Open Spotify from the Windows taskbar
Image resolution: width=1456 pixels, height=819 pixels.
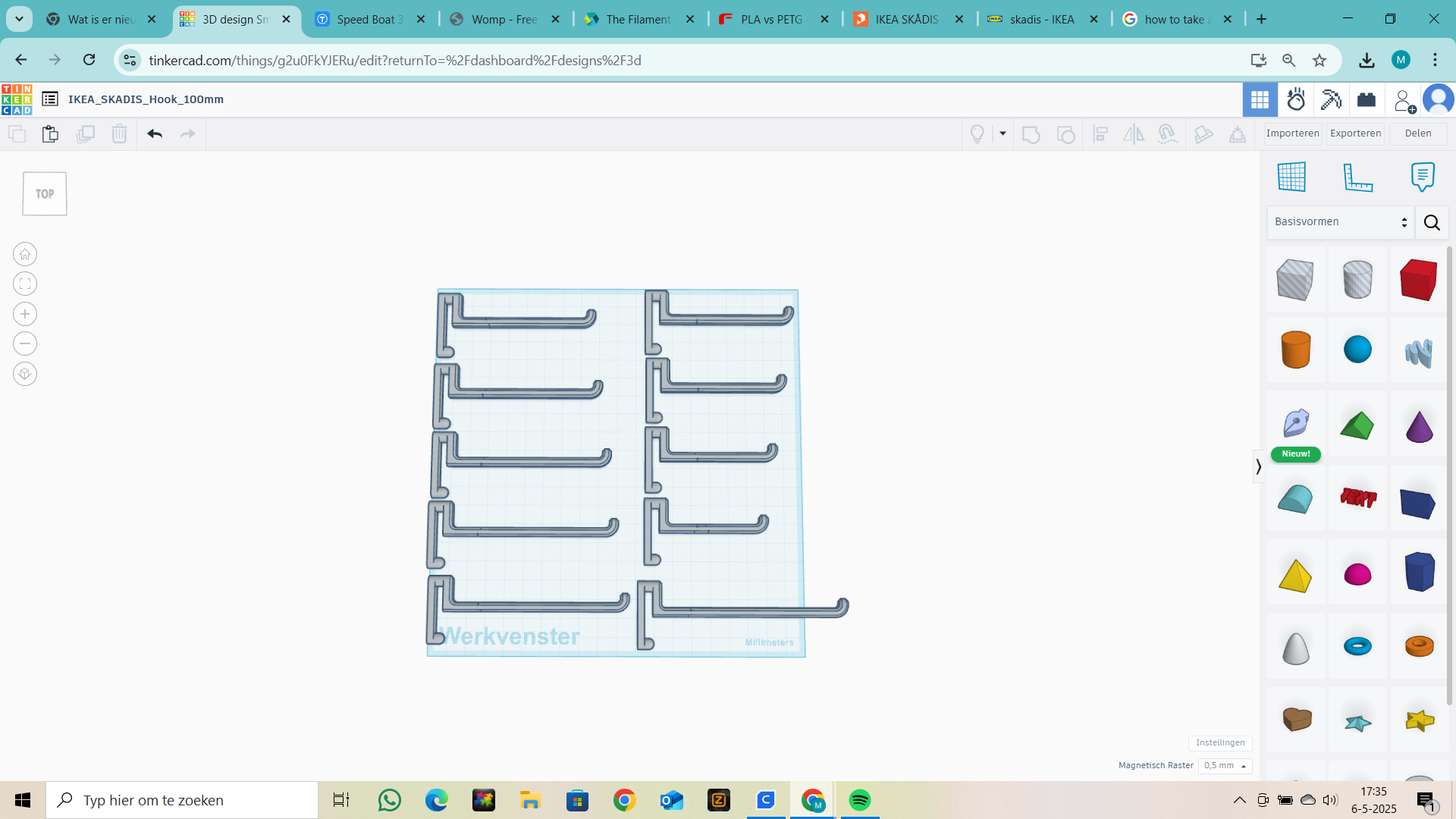[x=860, y=800]
